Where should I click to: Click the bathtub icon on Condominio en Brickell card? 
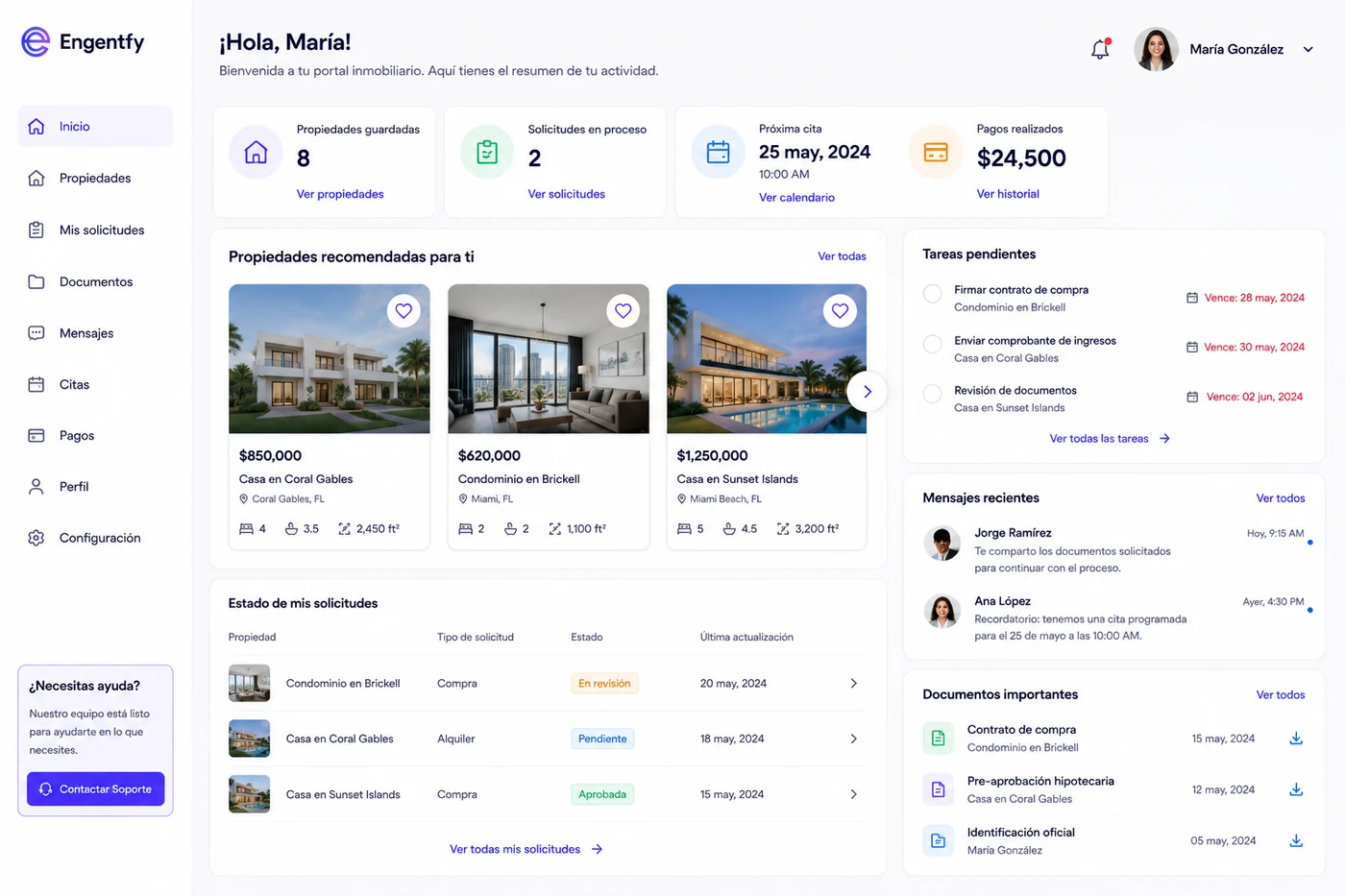(510, 529)
